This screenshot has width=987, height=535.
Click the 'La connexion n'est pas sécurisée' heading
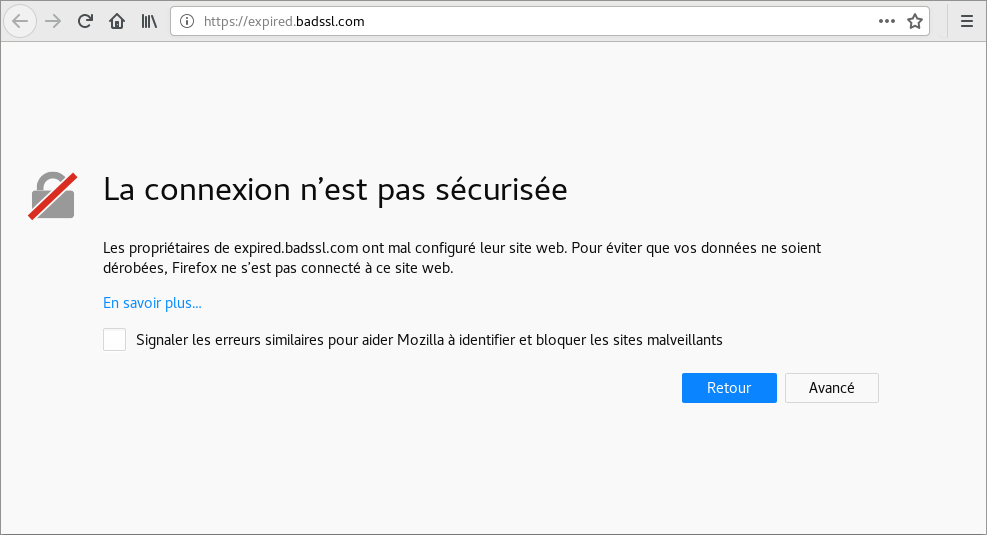[x=335, y=190]
